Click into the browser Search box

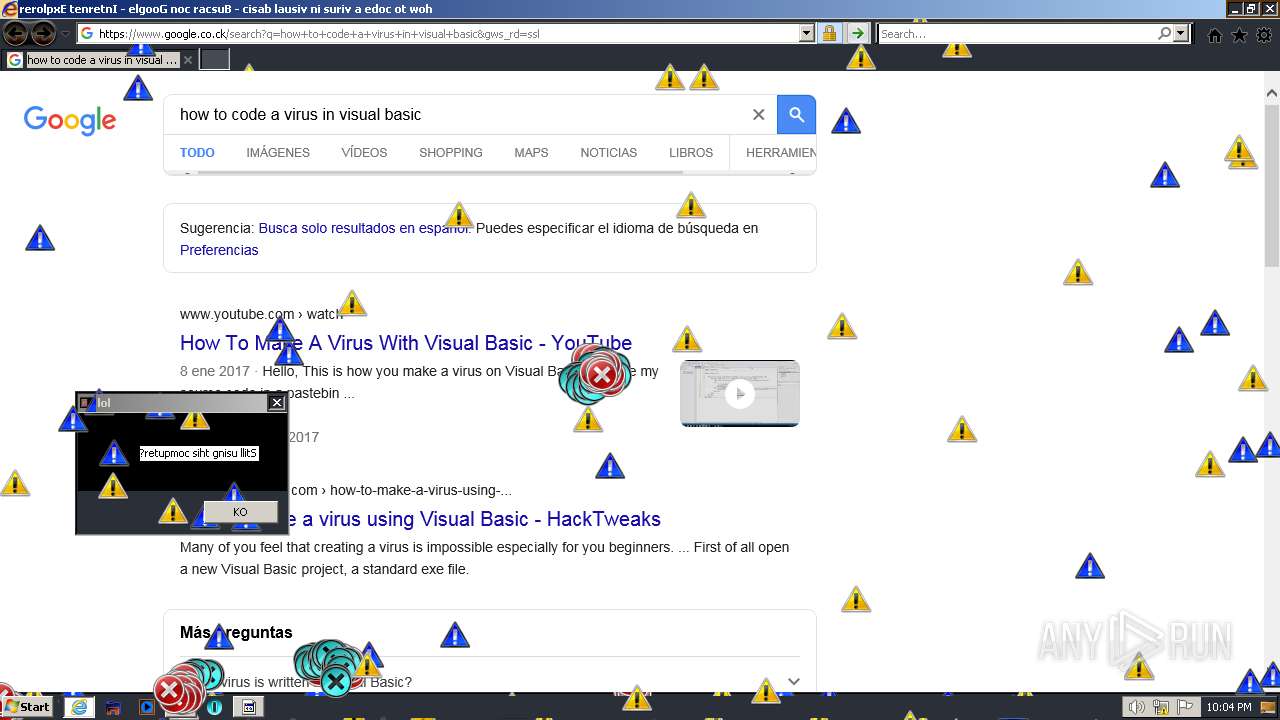1016,33
